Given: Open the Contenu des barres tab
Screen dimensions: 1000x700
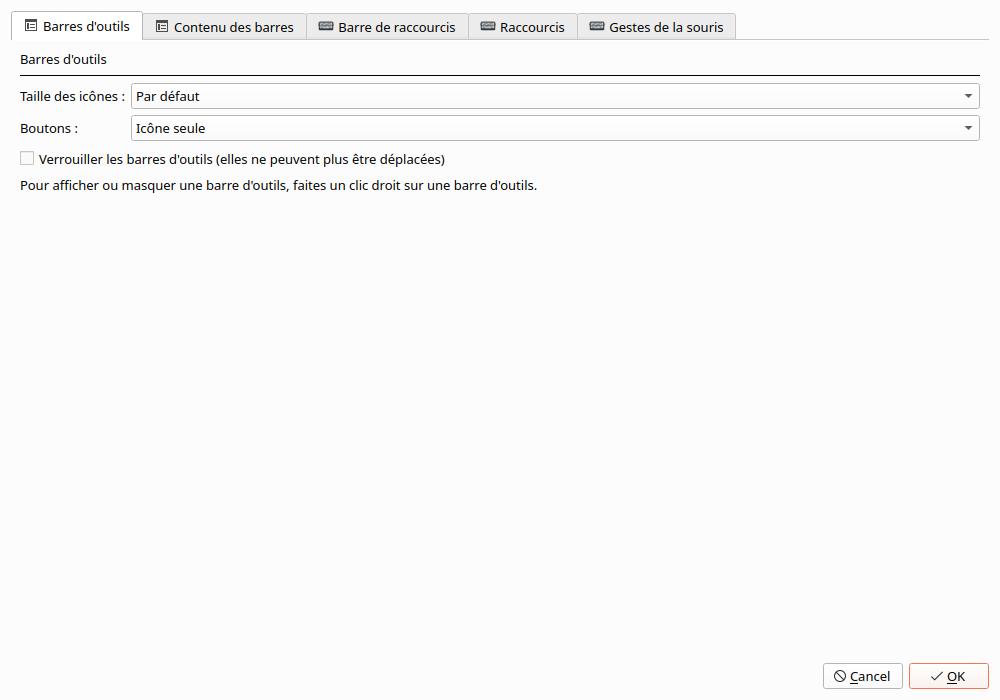Looking at the screenshot, I should (x=224, y=27).
